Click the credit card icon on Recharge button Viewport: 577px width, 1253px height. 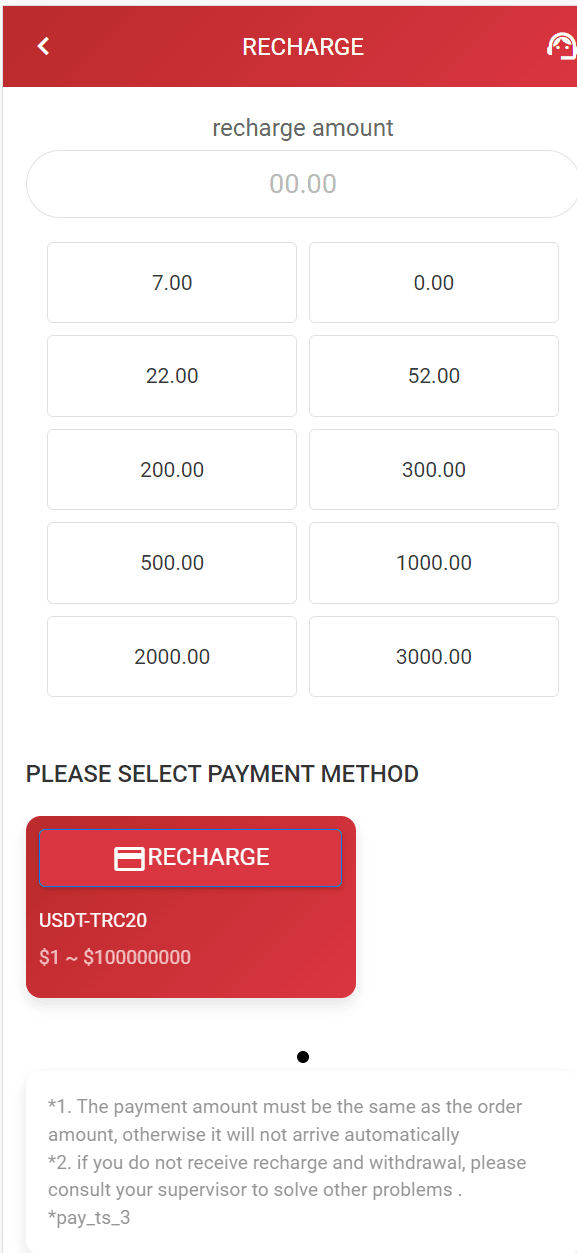pos(129,858)
